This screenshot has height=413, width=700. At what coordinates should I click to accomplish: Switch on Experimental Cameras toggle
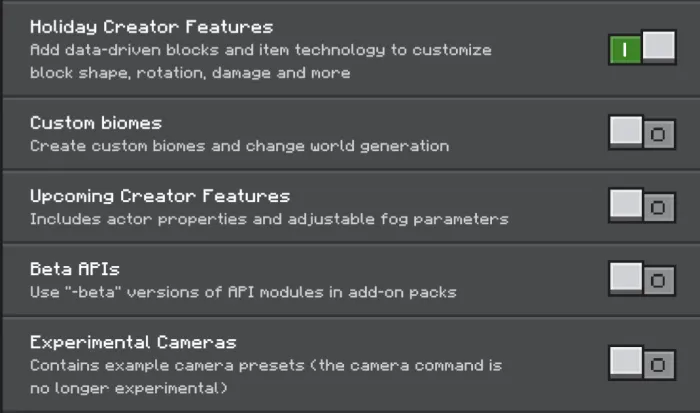(642, 363)
